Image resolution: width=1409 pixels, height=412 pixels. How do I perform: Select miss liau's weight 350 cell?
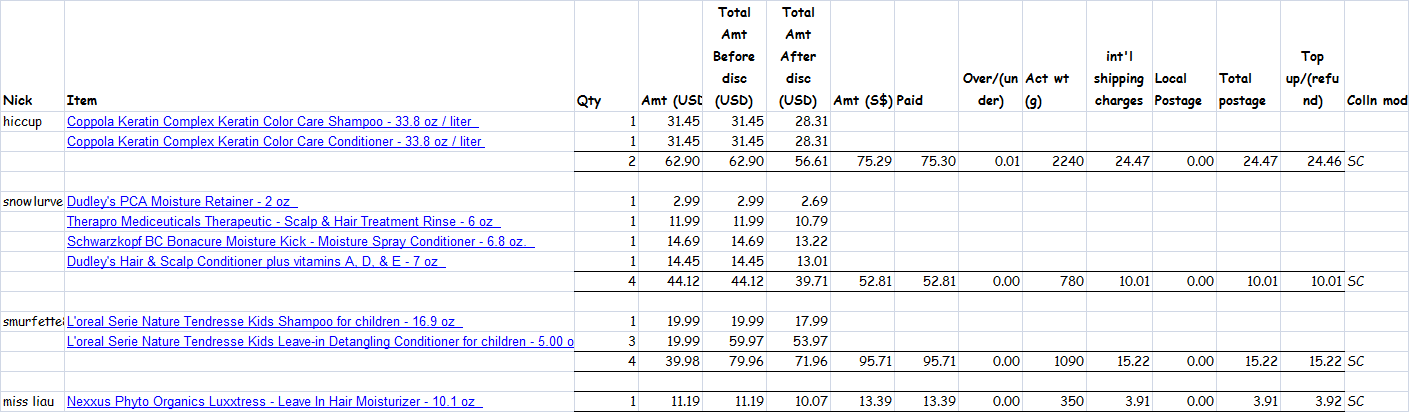point(1054,401)
